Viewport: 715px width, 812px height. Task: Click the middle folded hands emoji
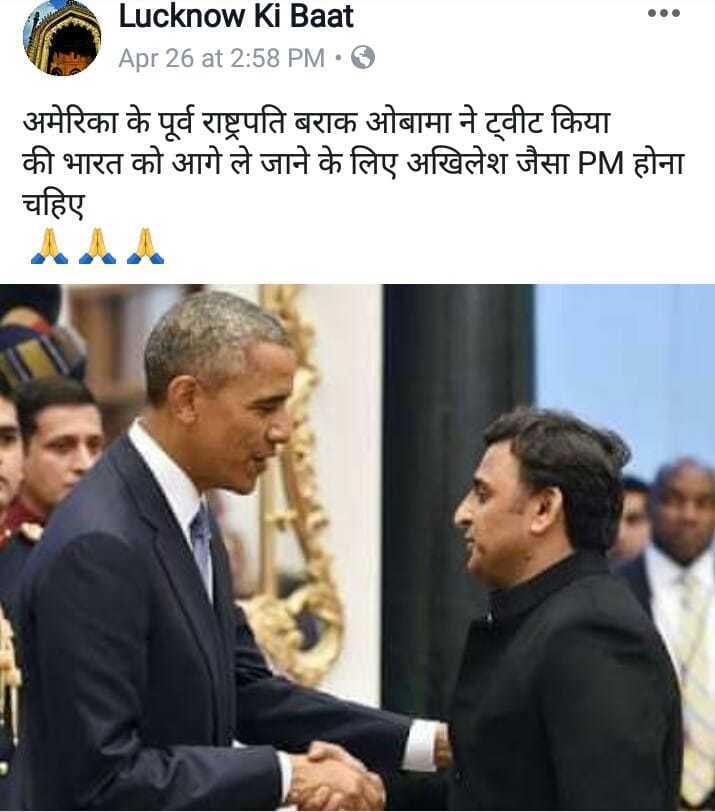tap(97, 246)
